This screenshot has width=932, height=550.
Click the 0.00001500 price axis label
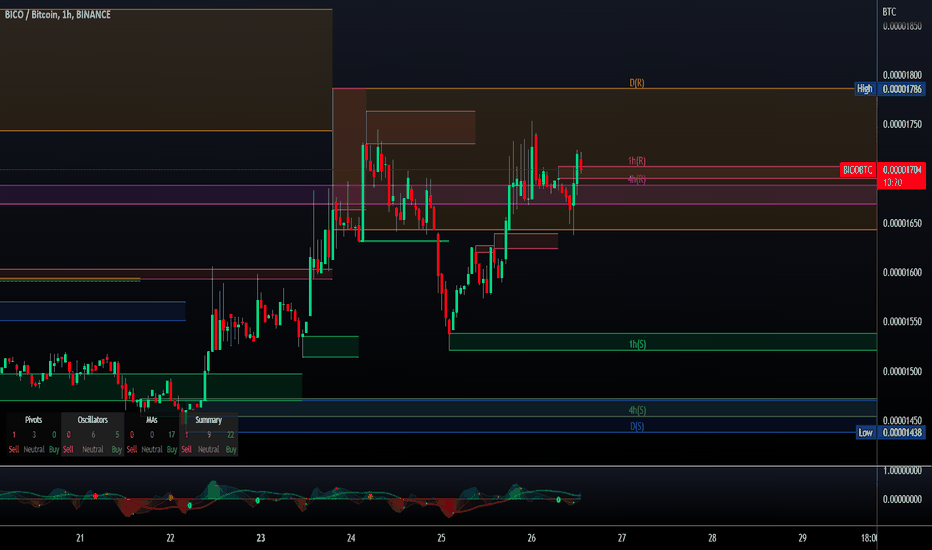[x=902, y=372]
